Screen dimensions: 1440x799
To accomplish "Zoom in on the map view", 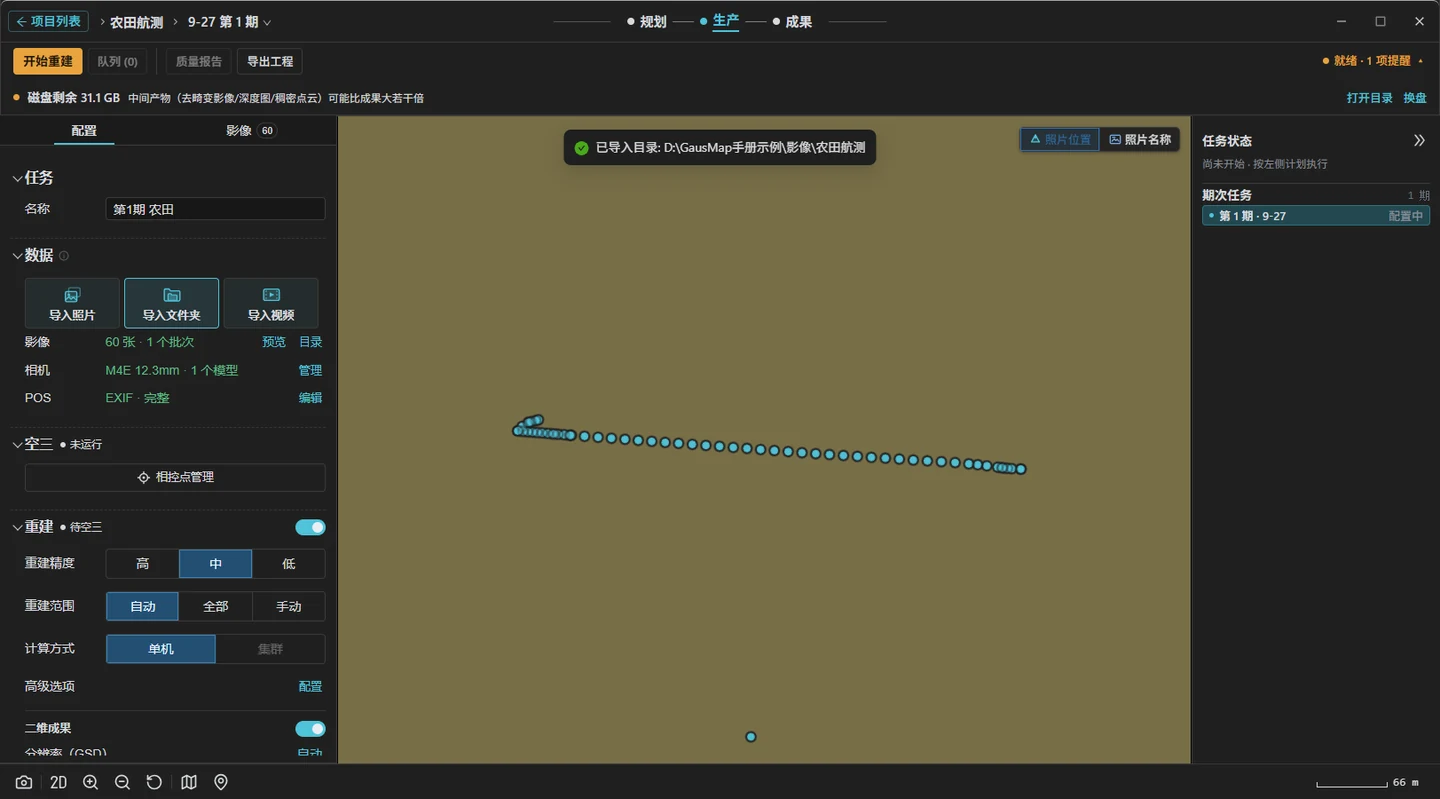I will pos(90,782).
